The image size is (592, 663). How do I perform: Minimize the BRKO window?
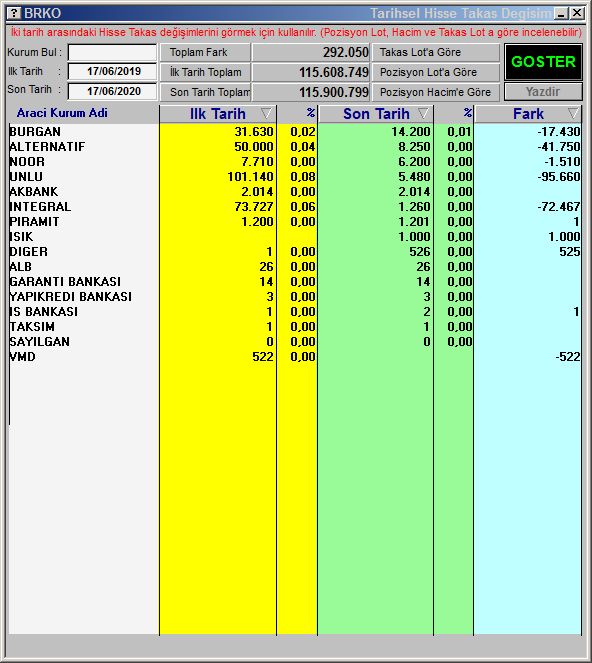coord(561,13)
